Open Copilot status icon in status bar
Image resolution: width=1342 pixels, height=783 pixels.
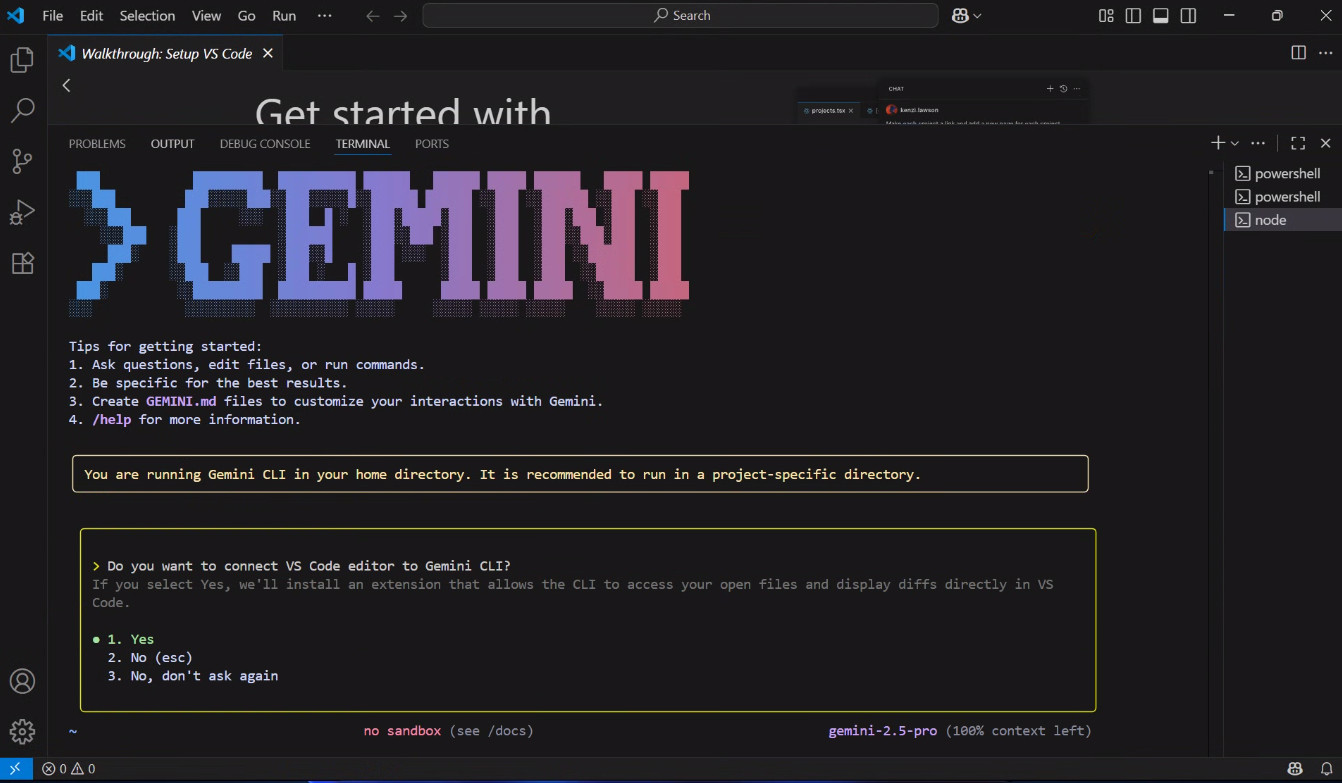point(1295,769)
